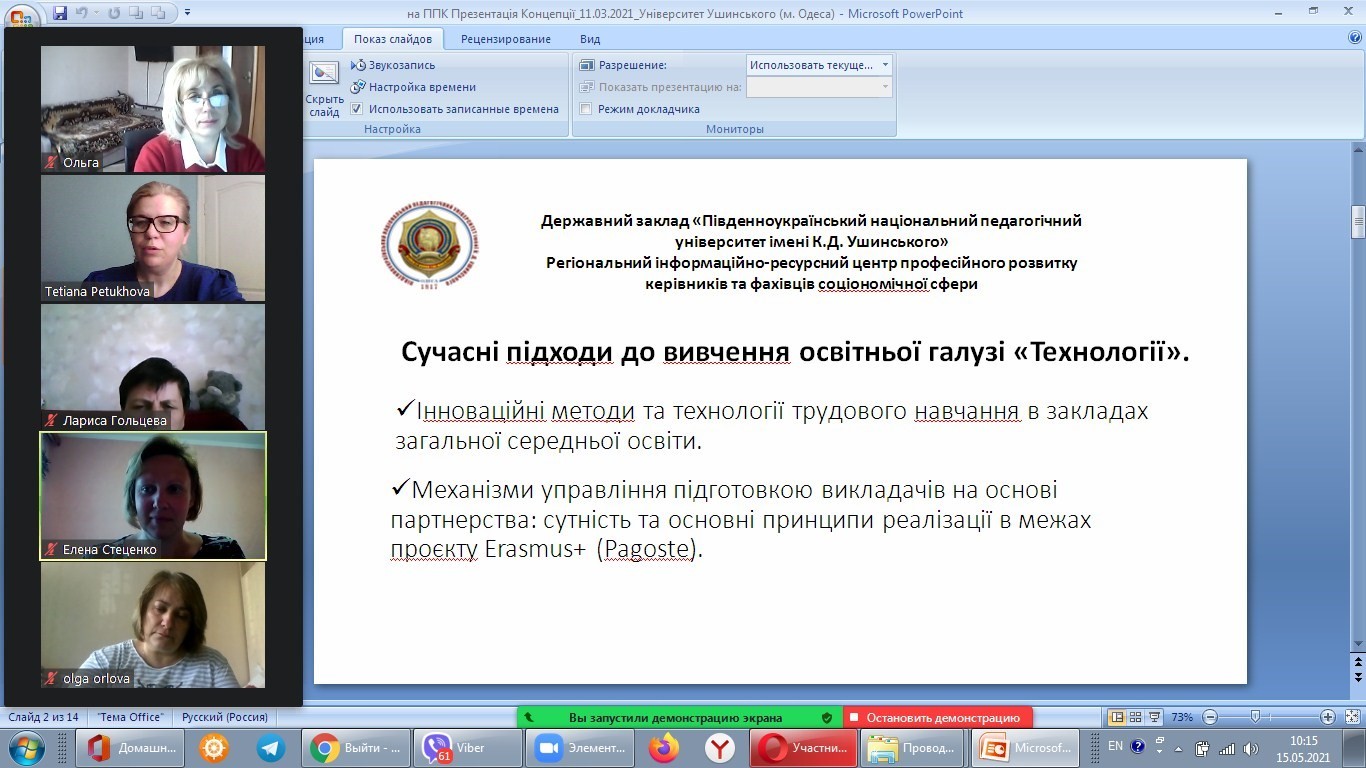
Task: Click the university emblem on the slide
Action: click(x=429, y=245)
